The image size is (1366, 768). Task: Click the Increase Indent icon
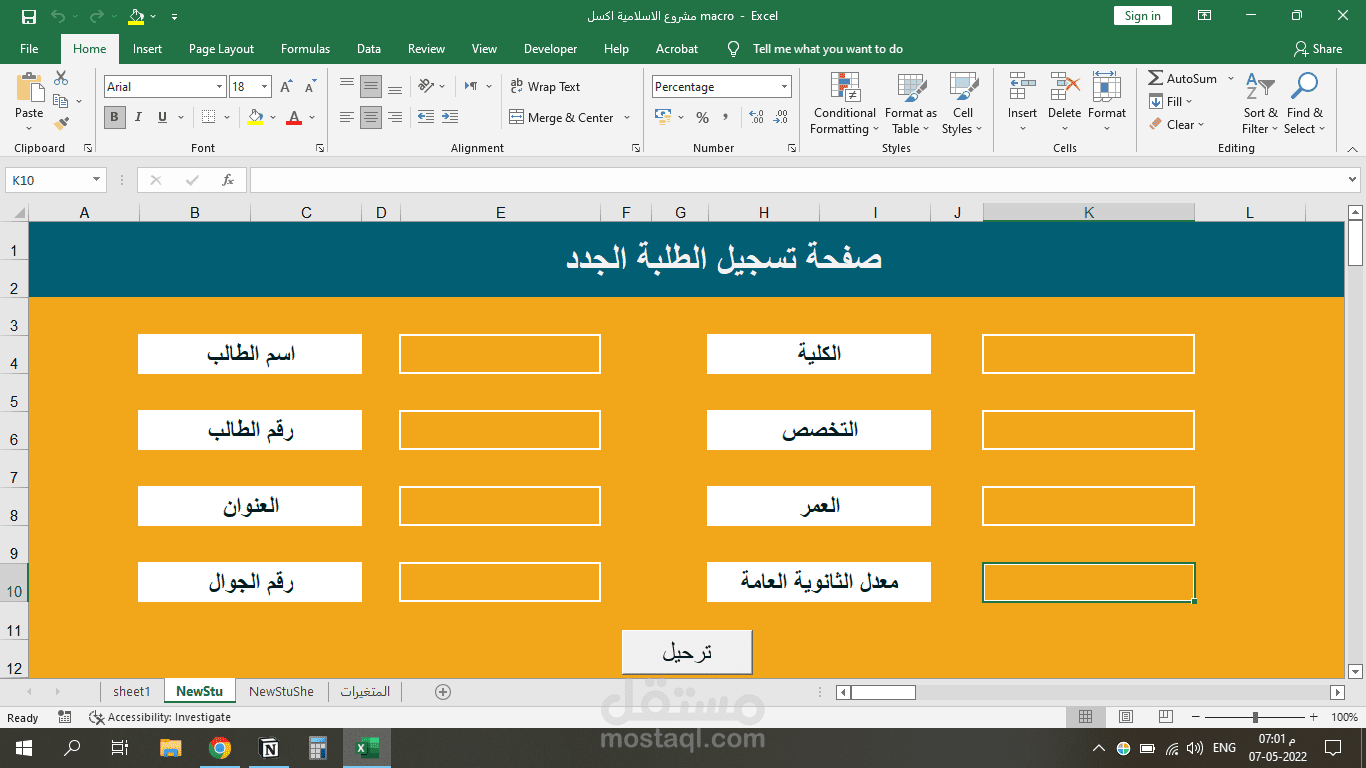(450, 117)
